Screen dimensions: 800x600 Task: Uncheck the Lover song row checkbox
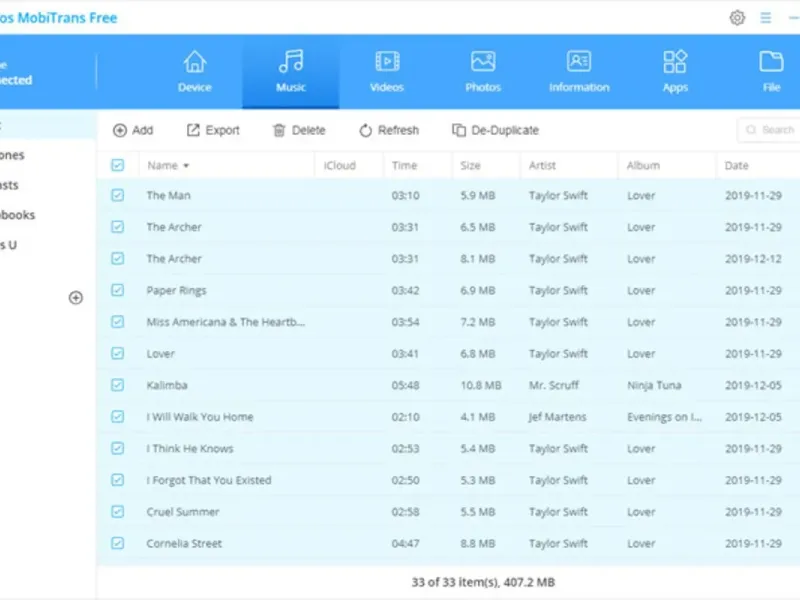coord(117,354)
